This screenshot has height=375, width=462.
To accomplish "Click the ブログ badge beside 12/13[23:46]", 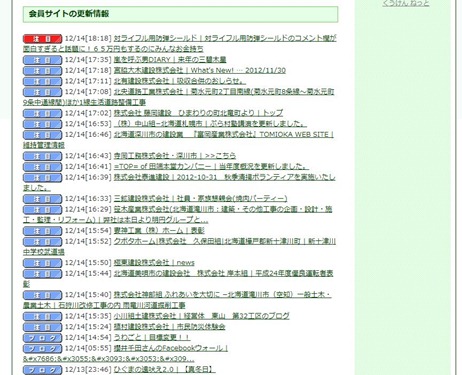I will tap(42, 369).
